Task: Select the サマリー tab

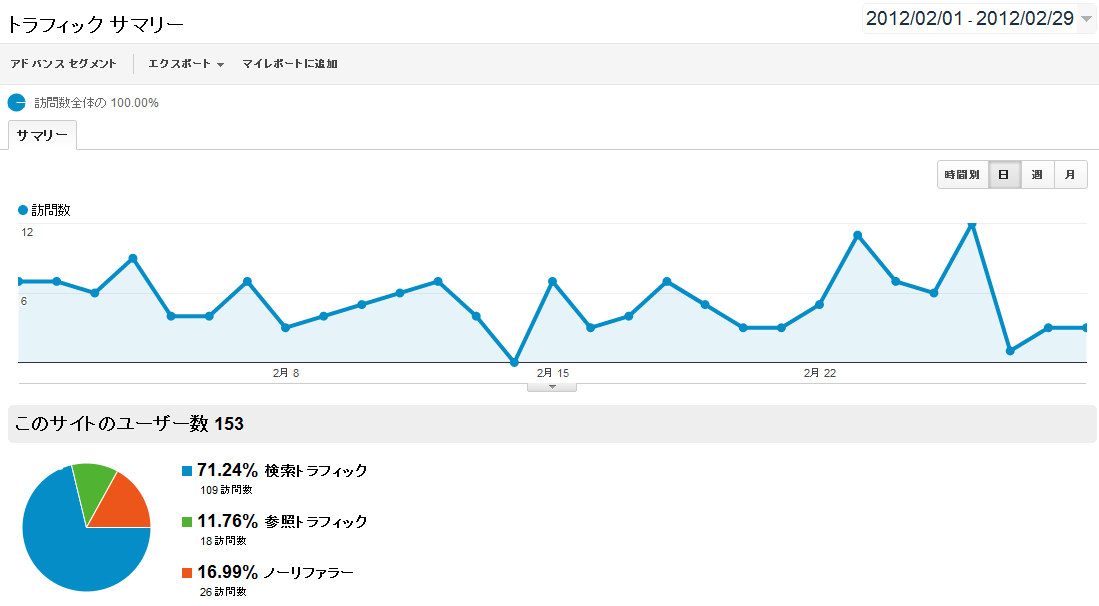Action: coord(42,135)
